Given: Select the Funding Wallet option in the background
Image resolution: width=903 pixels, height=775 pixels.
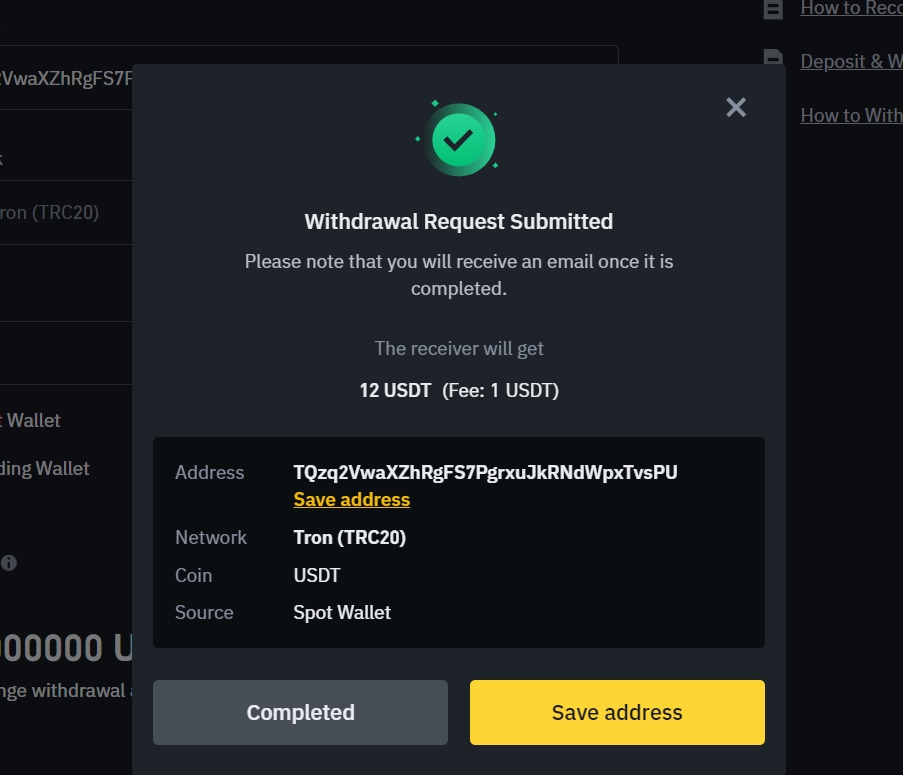Looking at the screenshot, I should [x=45, y=469].
